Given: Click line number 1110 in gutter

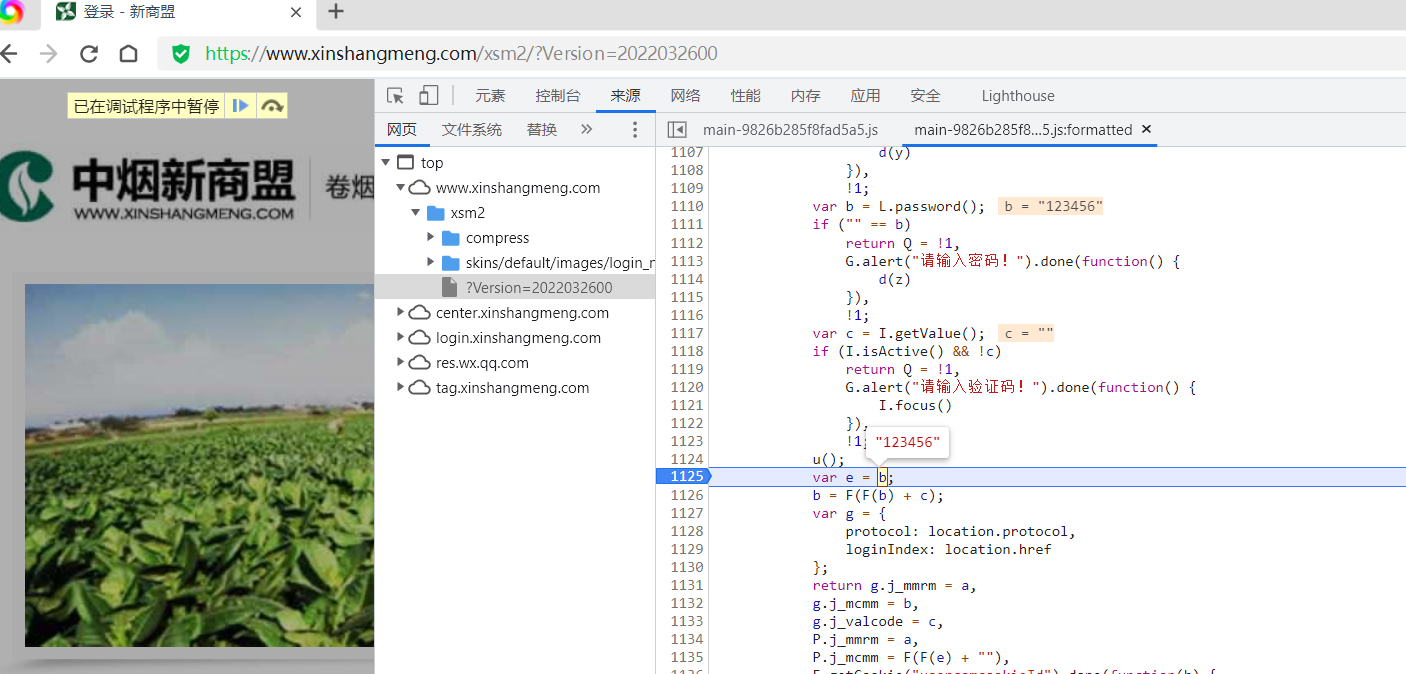Looking at the screenshot, I should pos(687,207).
